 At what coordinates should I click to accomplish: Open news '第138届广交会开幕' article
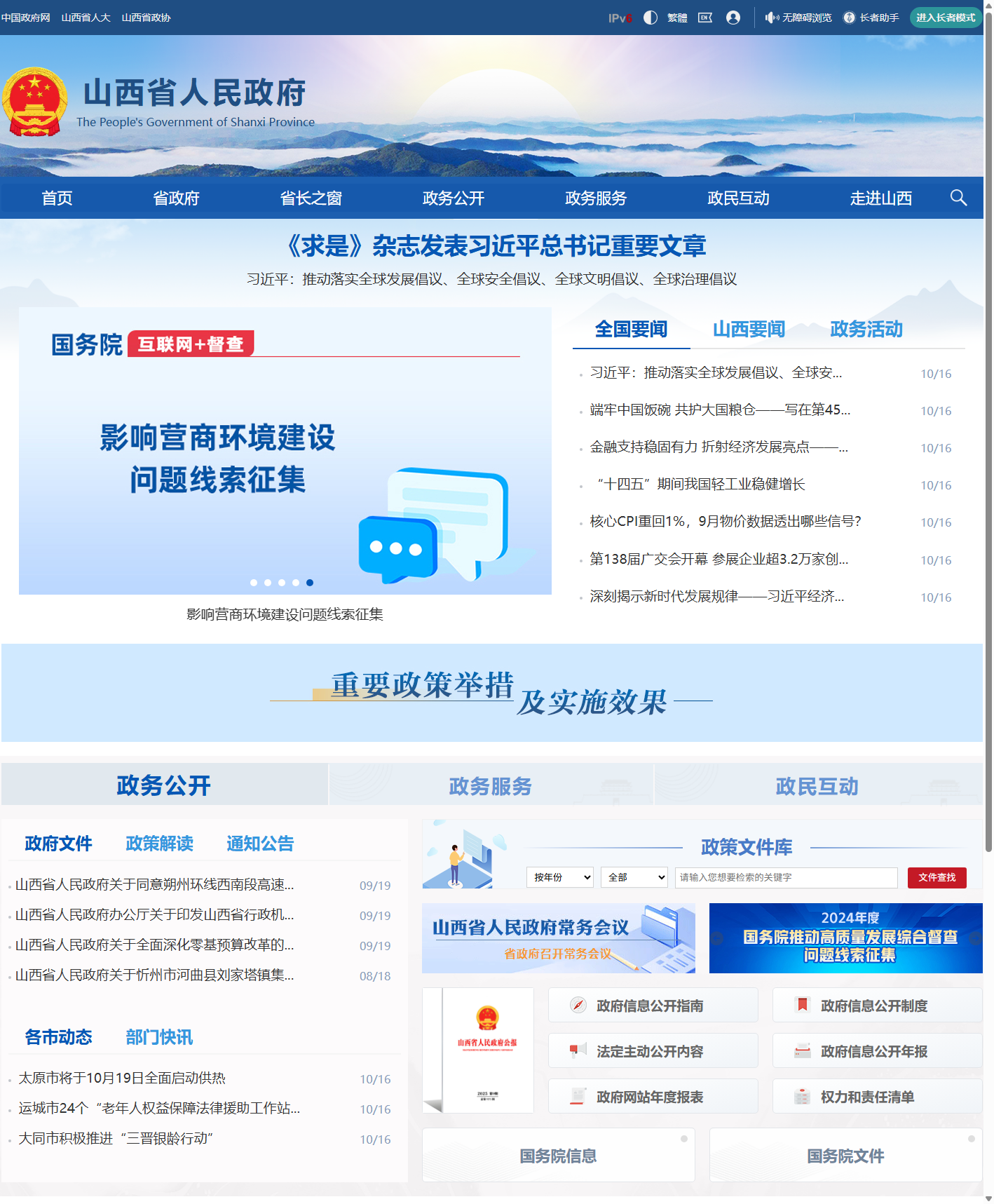coord(719,559)
